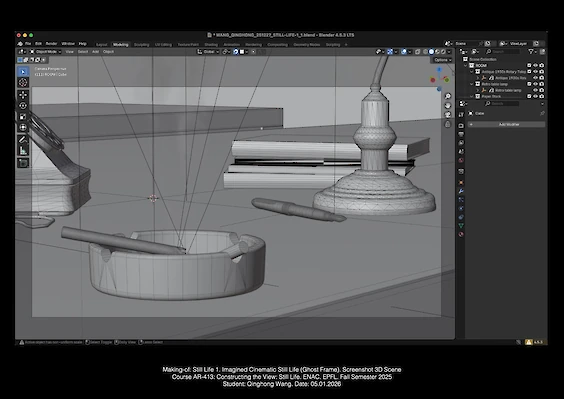Open the Scene properties tab
This screenshot has height=399, width=564.
[461, 151]
